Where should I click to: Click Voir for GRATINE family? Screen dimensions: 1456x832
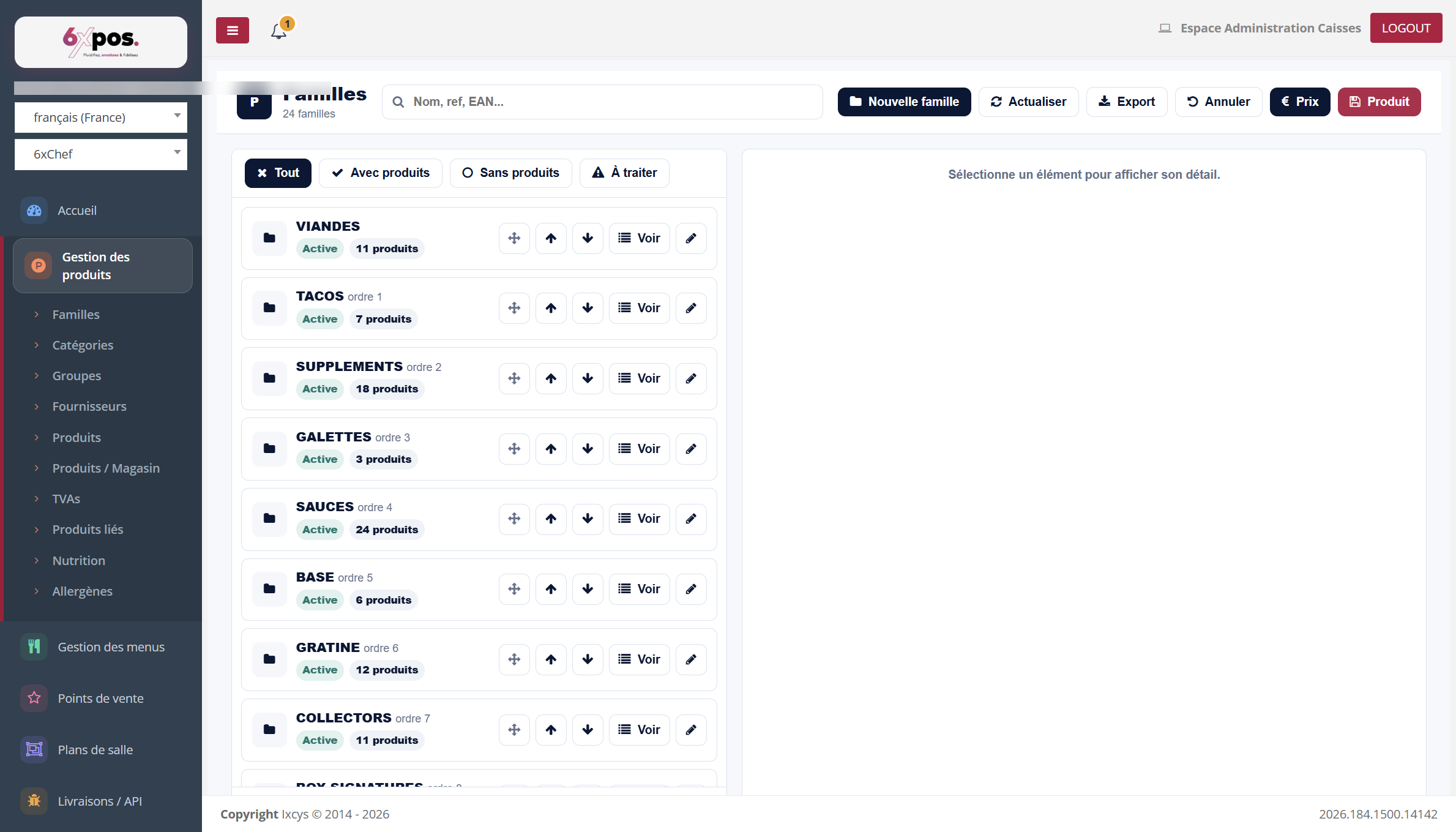(640, 659)
